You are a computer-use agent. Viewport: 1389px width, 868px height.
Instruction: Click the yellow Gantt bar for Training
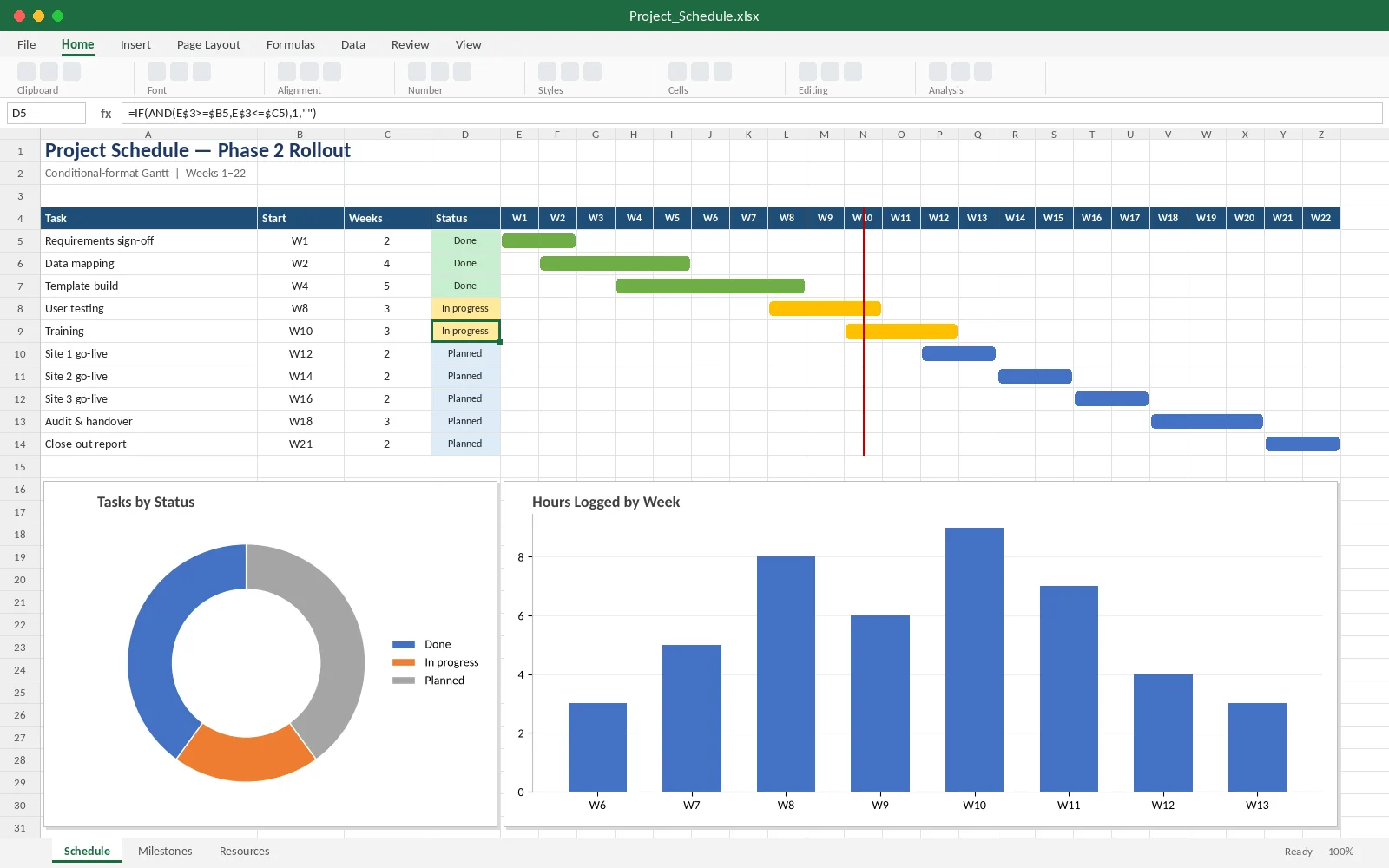(x=901, y=331)
